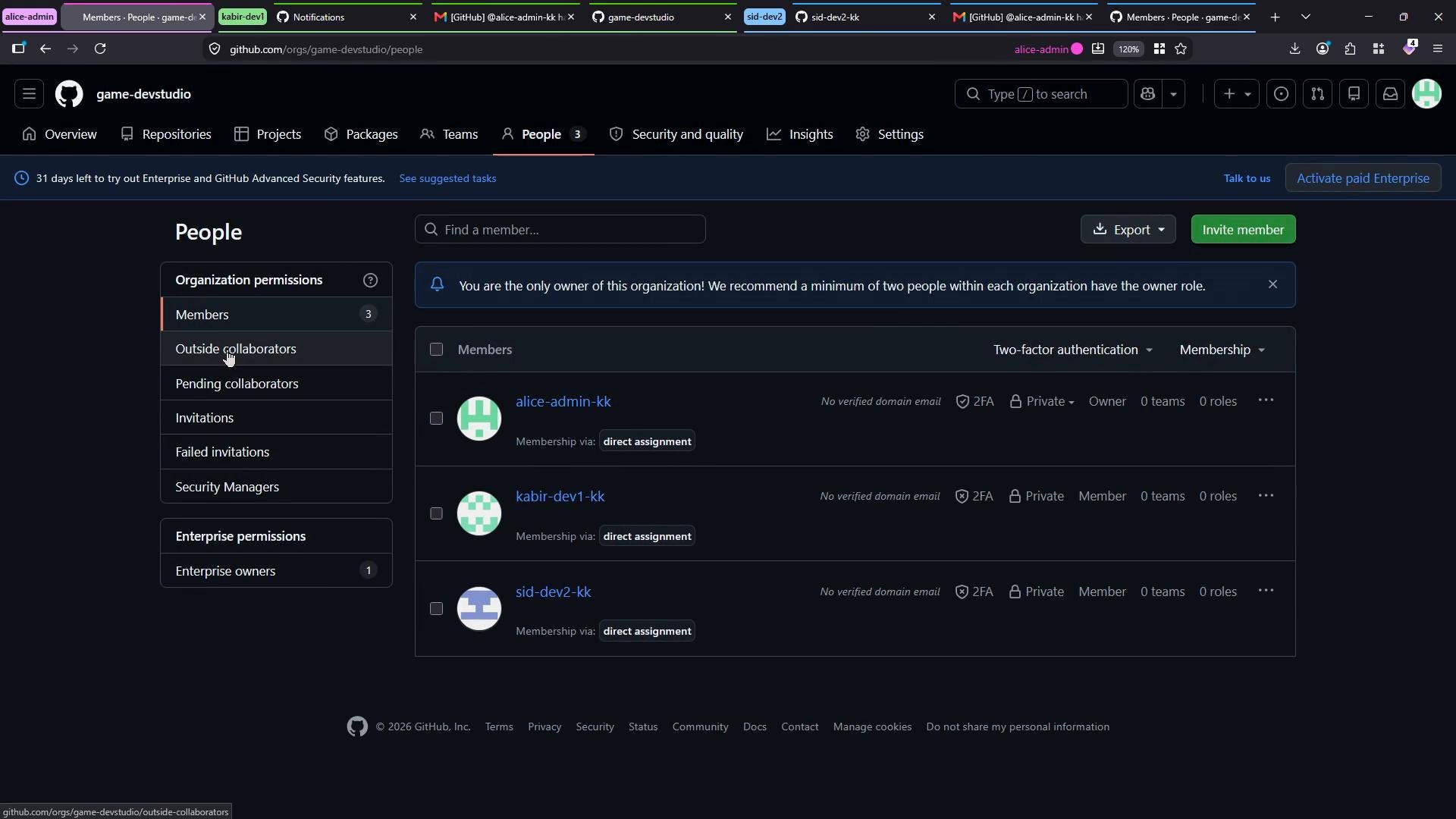Reload the page with browser refresh
Screen dimensions: 1456x819
click(x=100, y=49)
